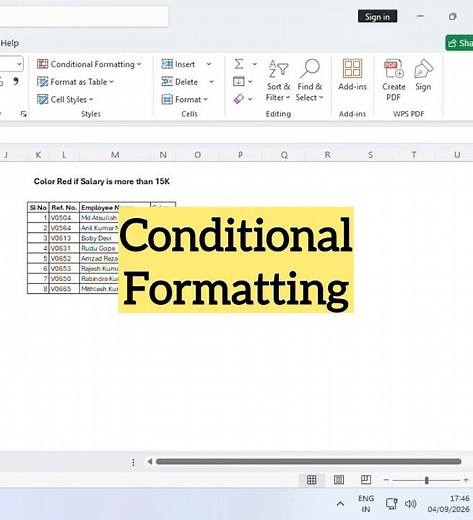Viewport: 473px width, 520px height.
Task: Click the 'Boby Devi' name cell
Action: tap(99, 238)
